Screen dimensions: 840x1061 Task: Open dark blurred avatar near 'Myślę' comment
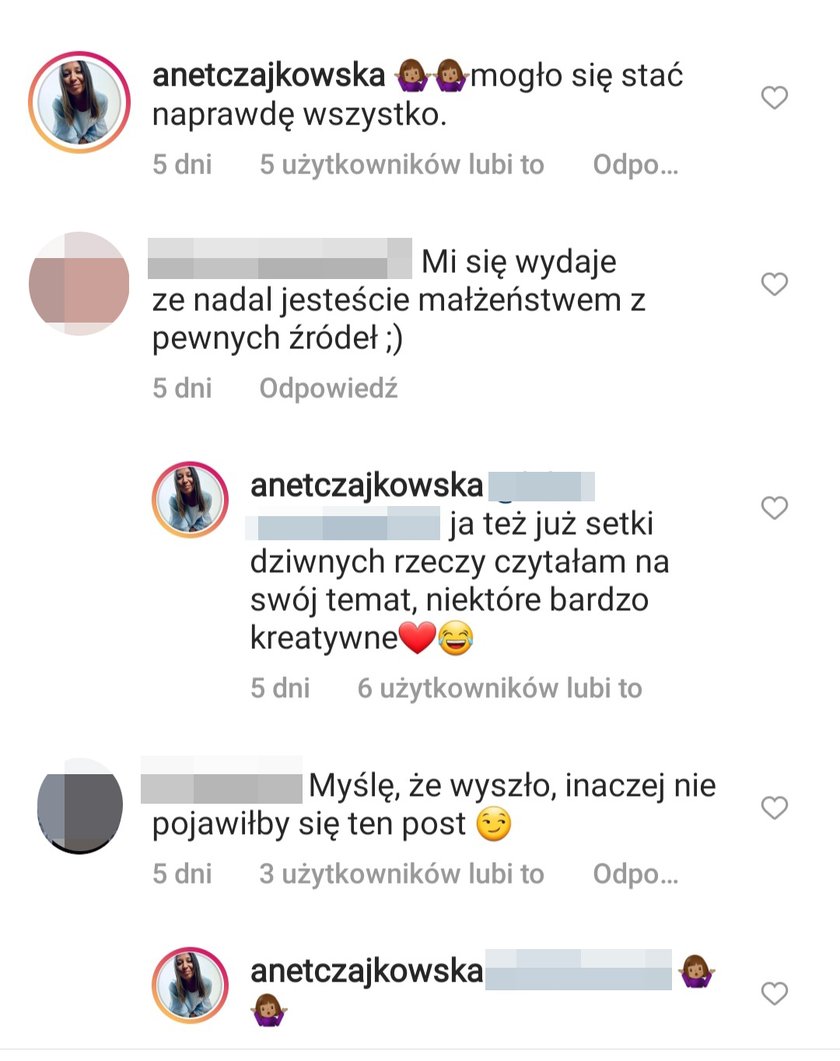(79, 807)
